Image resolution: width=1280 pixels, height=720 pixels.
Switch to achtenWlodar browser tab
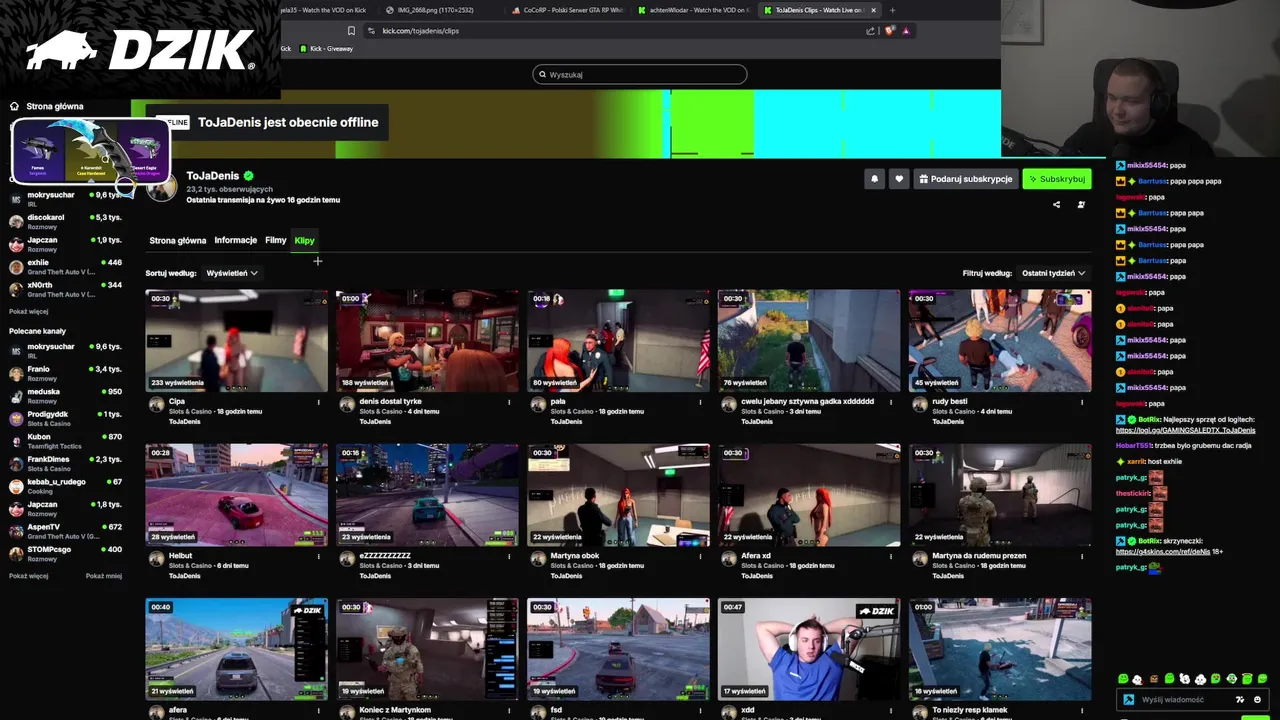(694, 10)
